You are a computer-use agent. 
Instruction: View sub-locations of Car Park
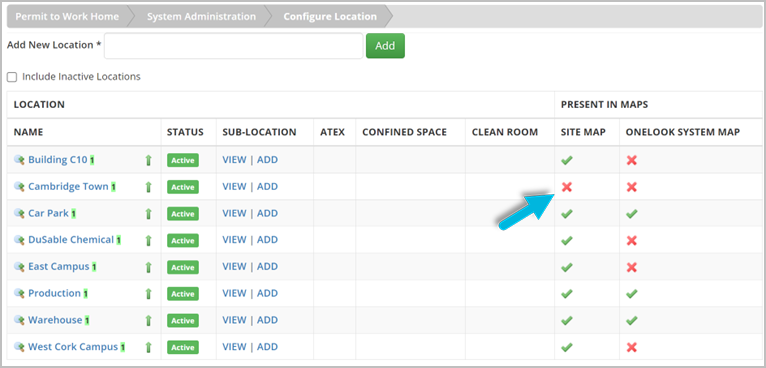[234, 214]
